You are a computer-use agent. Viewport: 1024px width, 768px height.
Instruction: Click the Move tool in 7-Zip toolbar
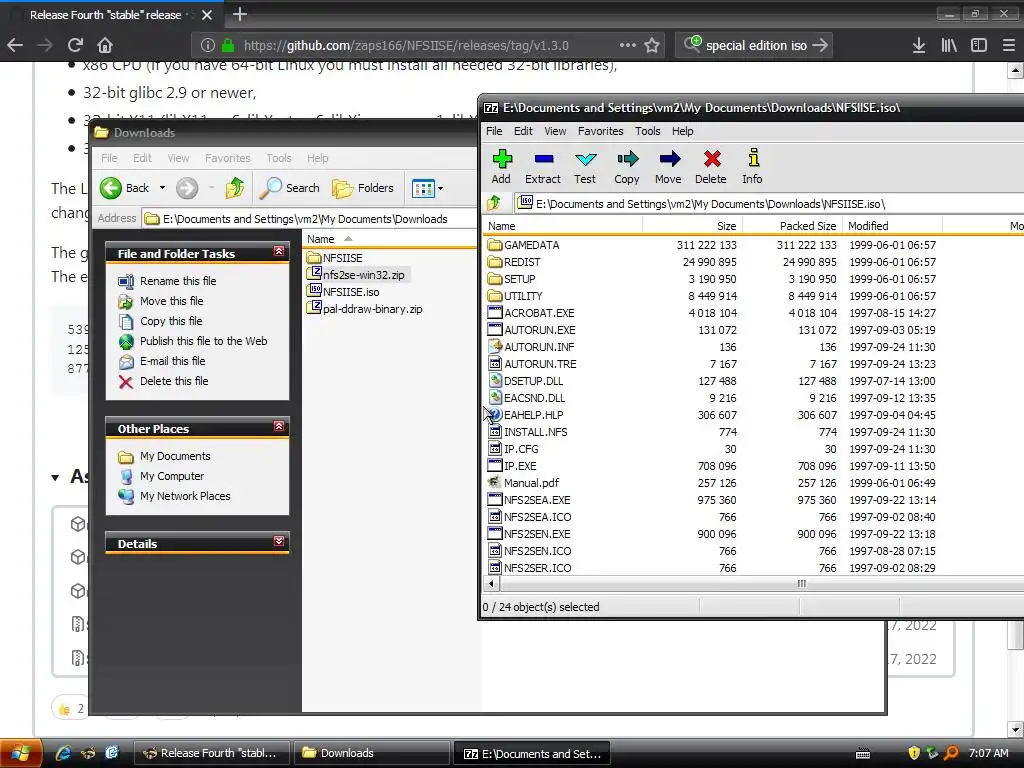coord(668,167)
